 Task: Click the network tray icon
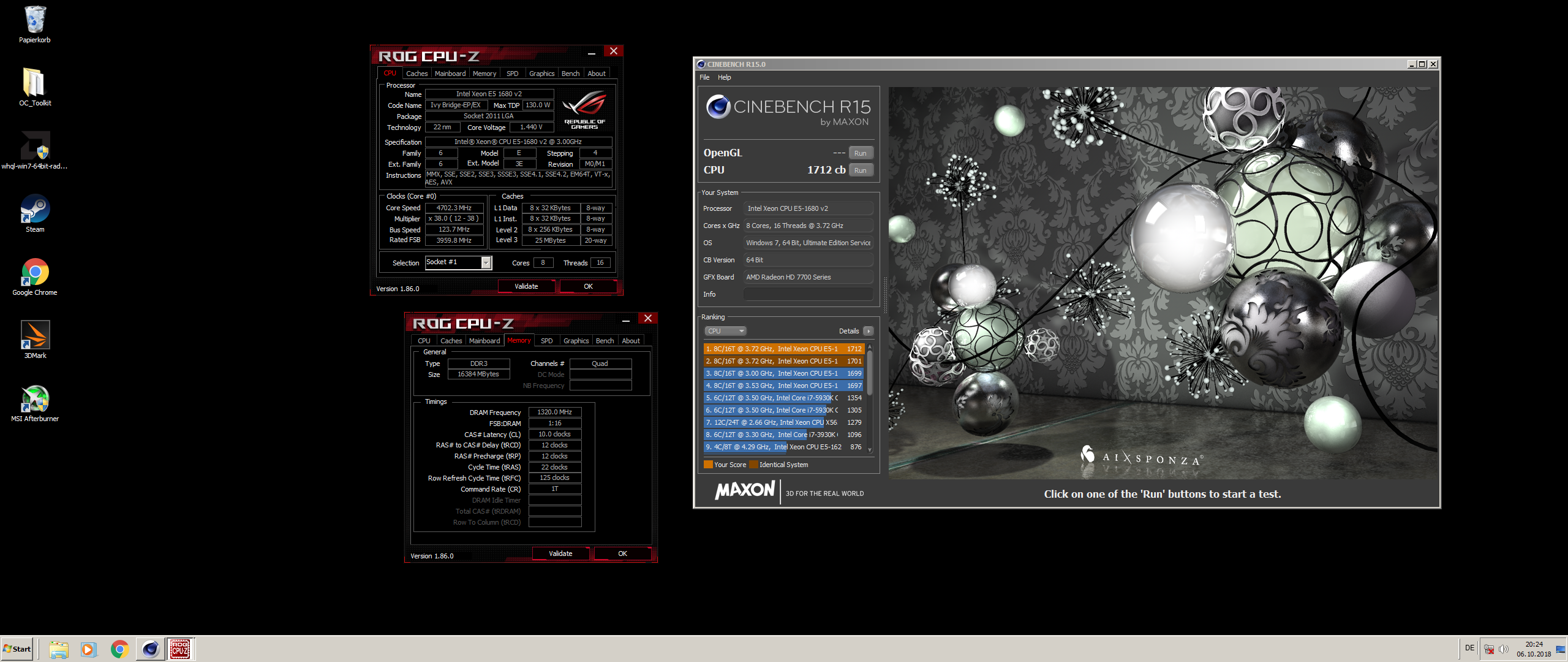[1489, 650]
